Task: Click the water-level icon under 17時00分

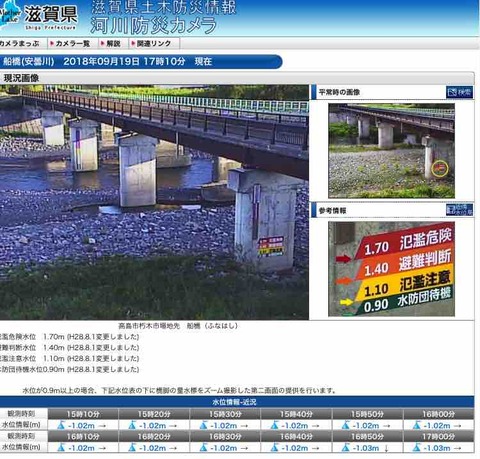Action: click(x=417, y=448)
